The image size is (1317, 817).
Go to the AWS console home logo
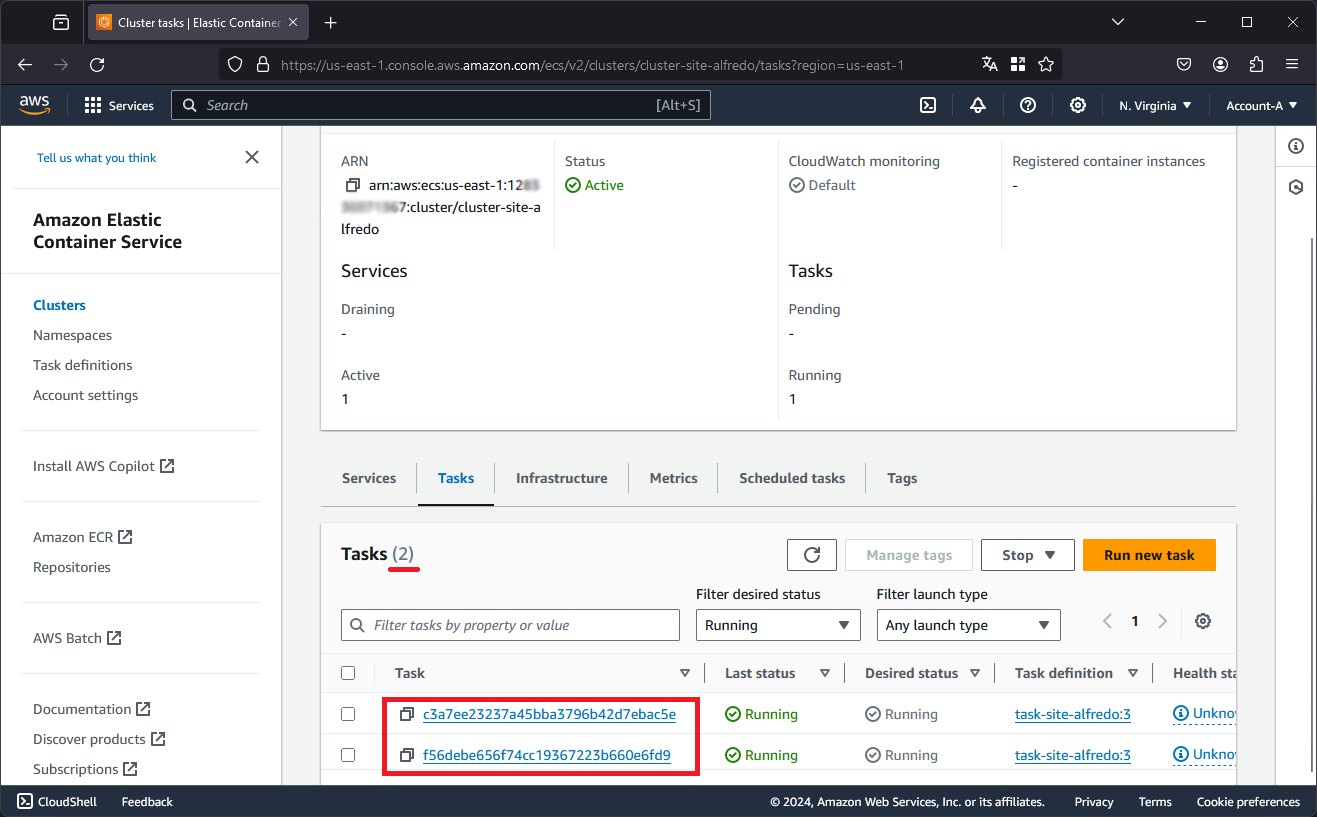pyautogui.click(x=34, y=105)
